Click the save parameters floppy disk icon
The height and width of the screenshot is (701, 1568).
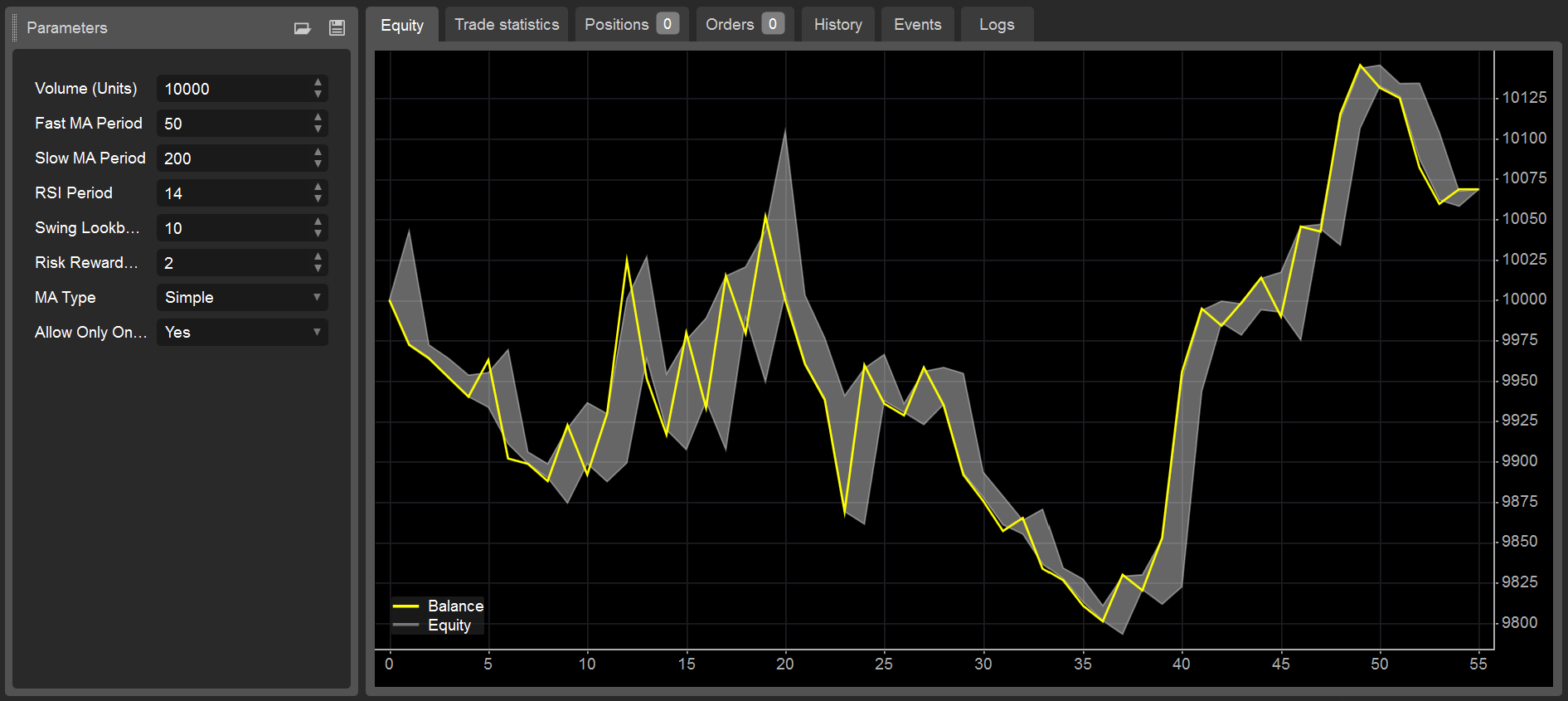pyautogui.click(x=337, y=28)
